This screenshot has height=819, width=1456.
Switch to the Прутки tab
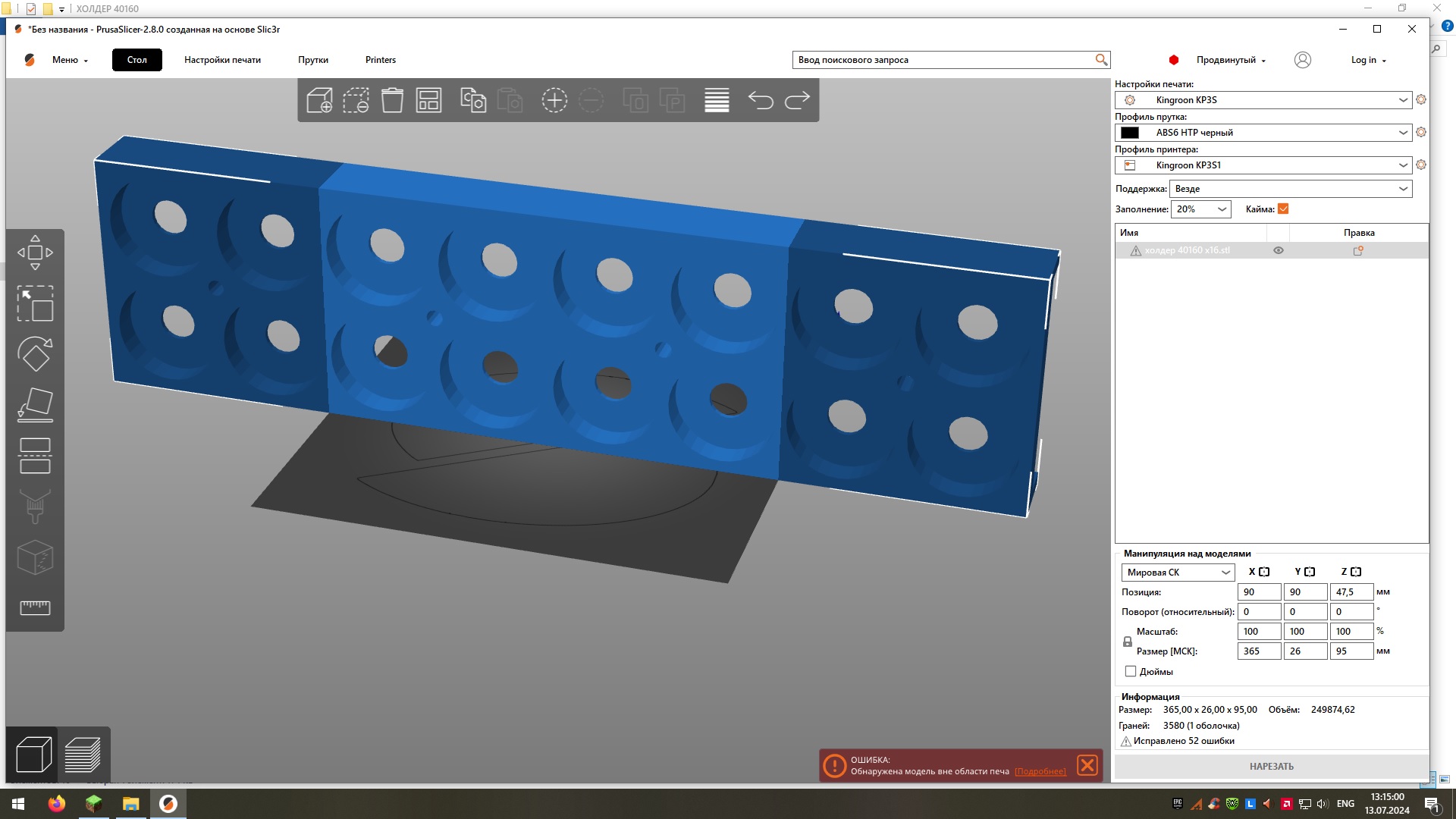[x=312, y=60]
